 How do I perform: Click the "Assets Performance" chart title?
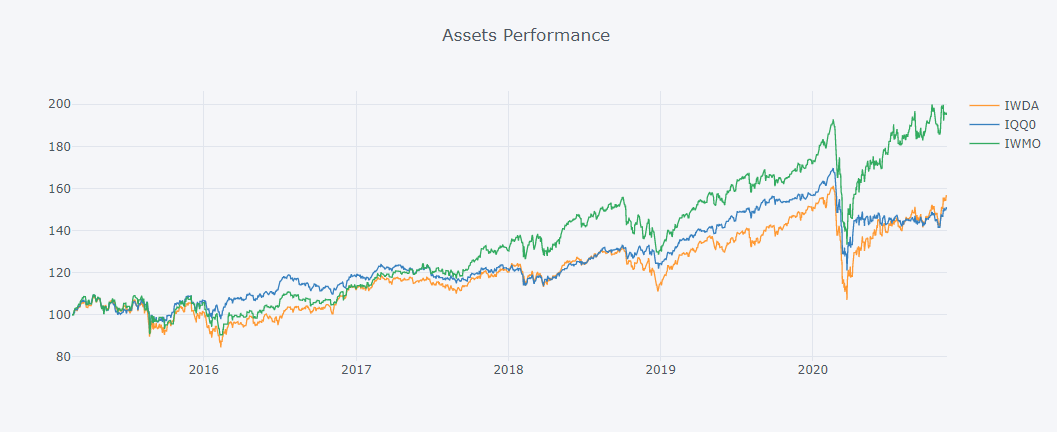click(526, 35)
